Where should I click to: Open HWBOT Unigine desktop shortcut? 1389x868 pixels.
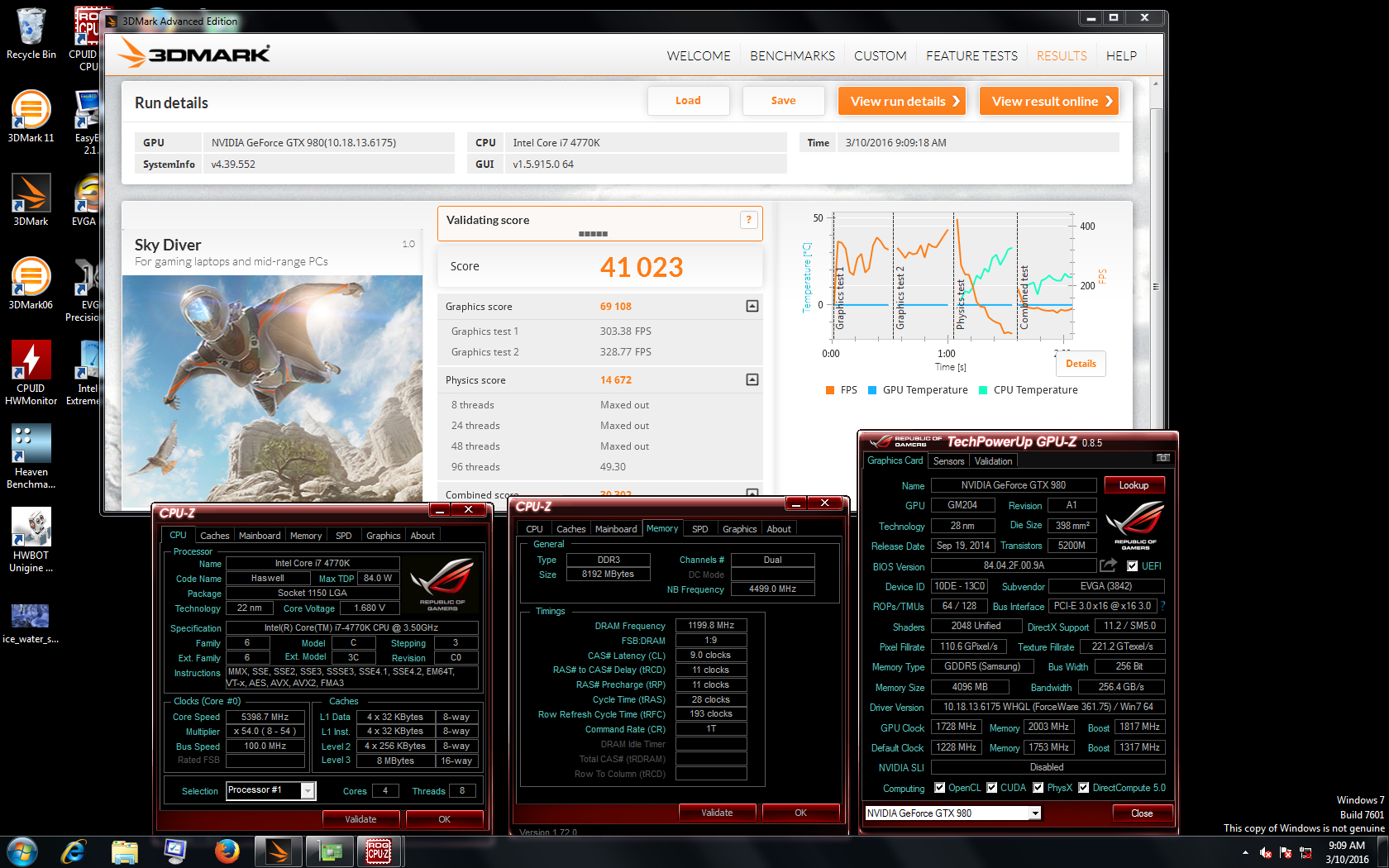[x=31, y=540]
